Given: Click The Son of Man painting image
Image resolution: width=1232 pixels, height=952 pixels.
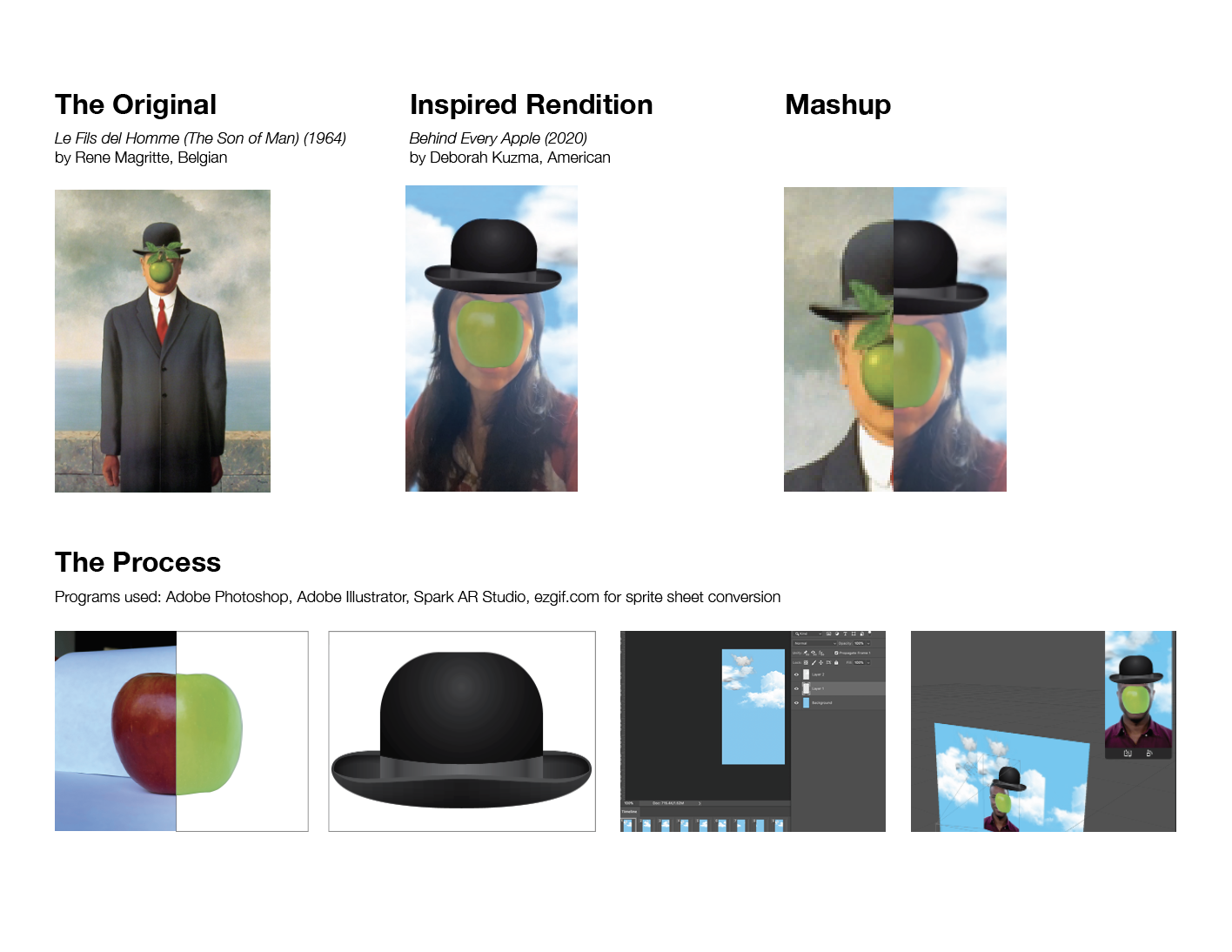Looking at the screenshot, I should point(163,341).
